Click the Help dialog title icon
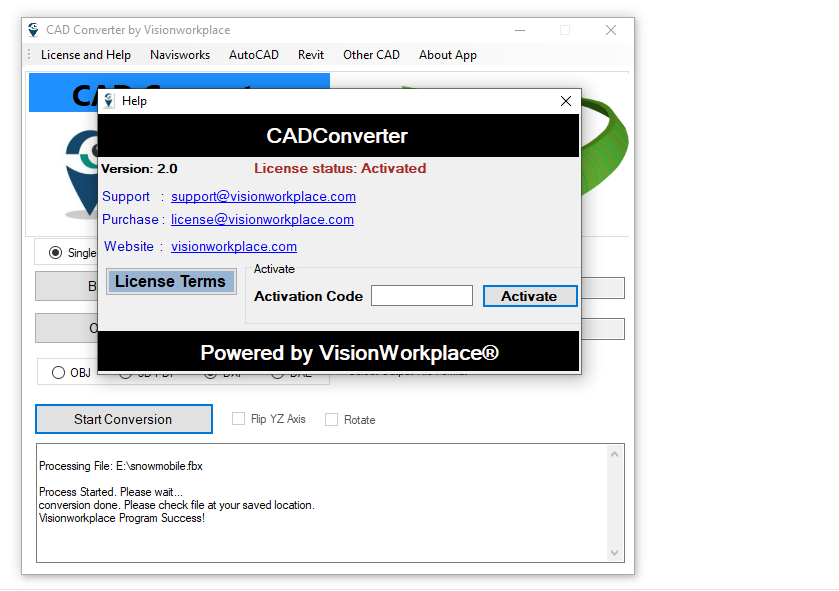Screen dimensions: 839x591 click(109, 101)
